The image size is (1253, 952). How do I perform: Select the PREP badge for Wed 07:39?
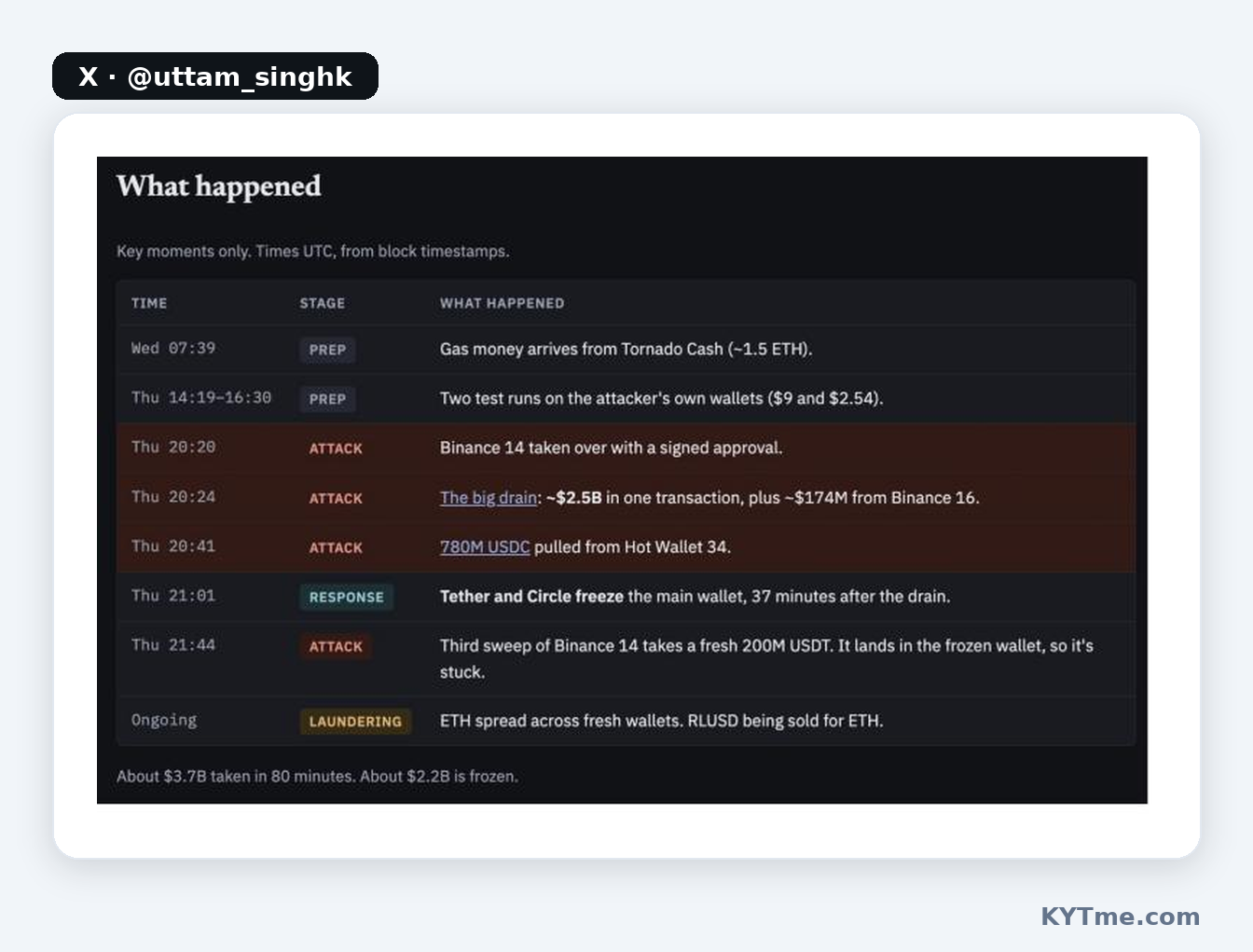click(327, 350)
